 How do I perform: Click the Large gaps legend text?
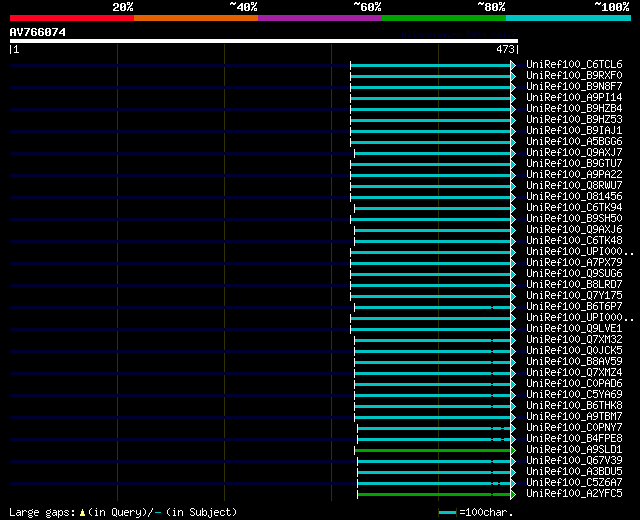tap(42, 512)
